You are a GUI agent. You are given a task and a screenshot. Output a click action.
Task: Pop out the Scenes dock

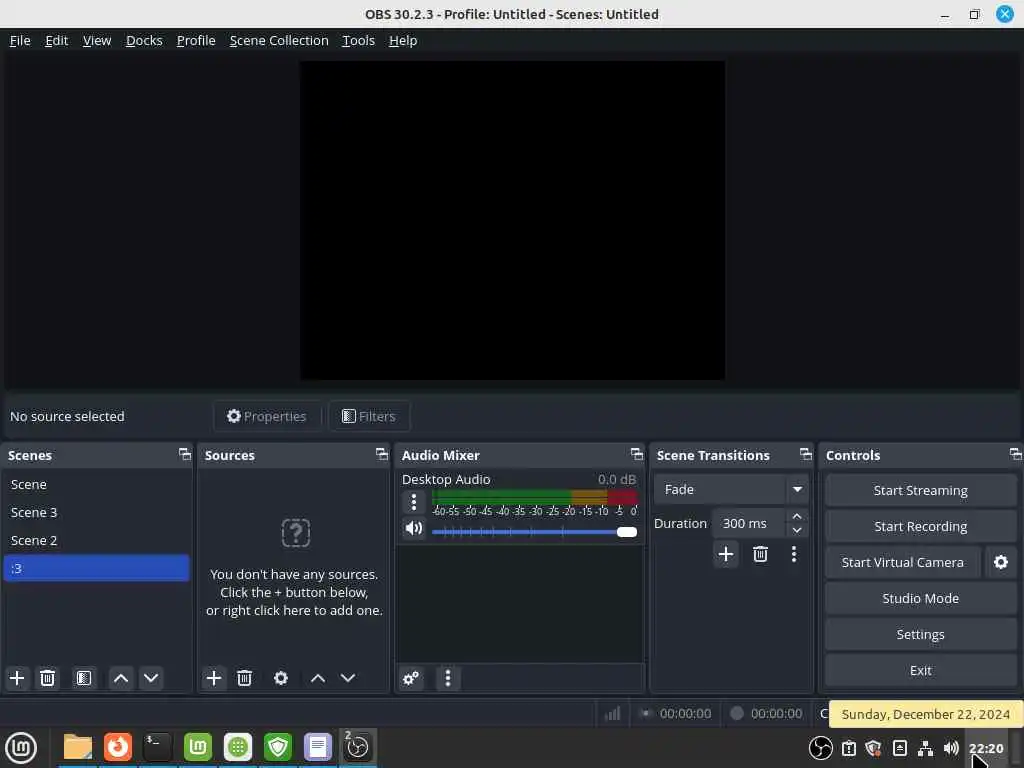[185, 454]
